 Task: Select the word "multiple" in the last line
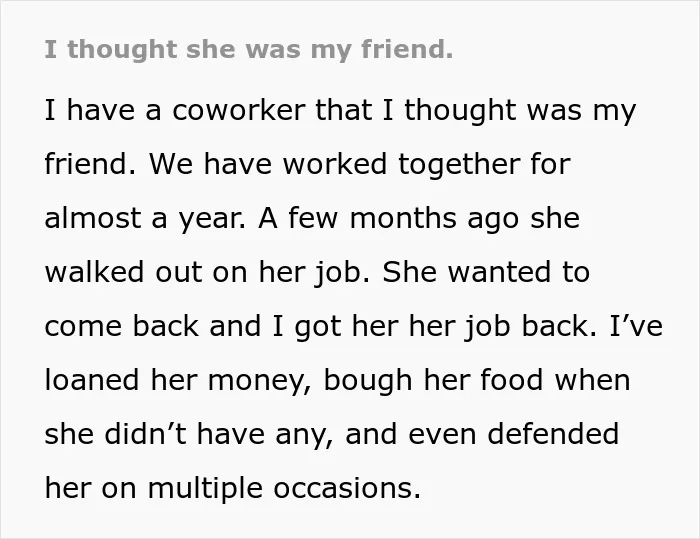(205, 489)
